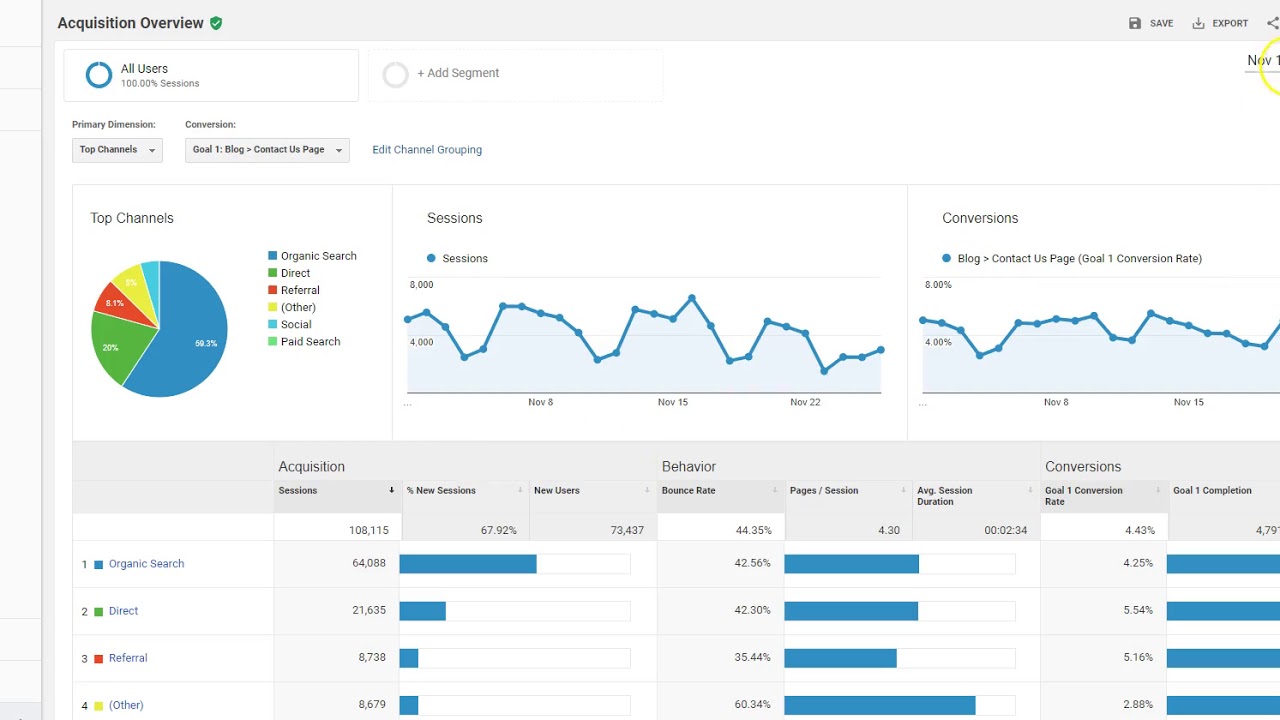The width and height of the screenshot is (1280, 720).
Task: Click the Nov 15 Sessions chart data point
Action: [x=673, y=319]
